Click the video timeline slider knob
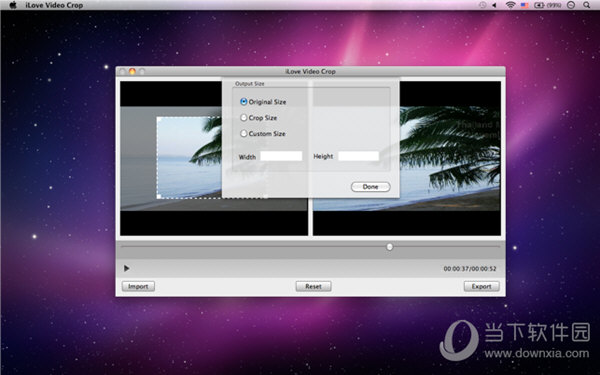 coord(390,247)
